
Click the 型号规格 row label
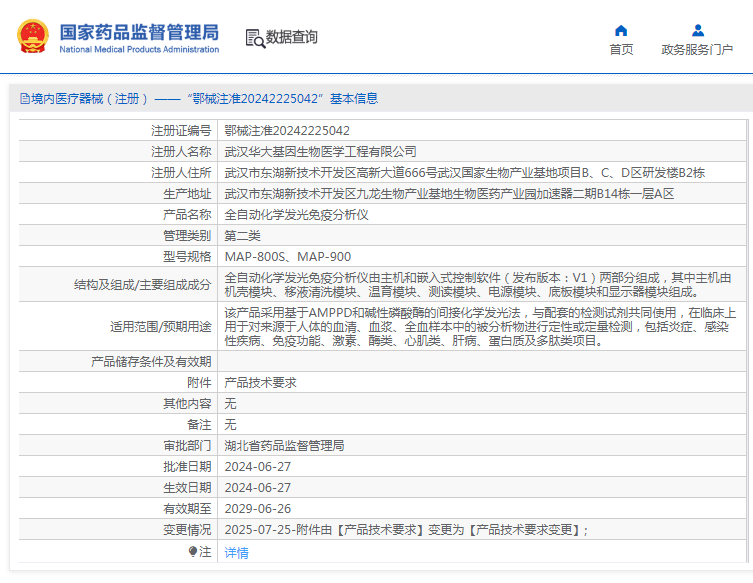[187, 257]
